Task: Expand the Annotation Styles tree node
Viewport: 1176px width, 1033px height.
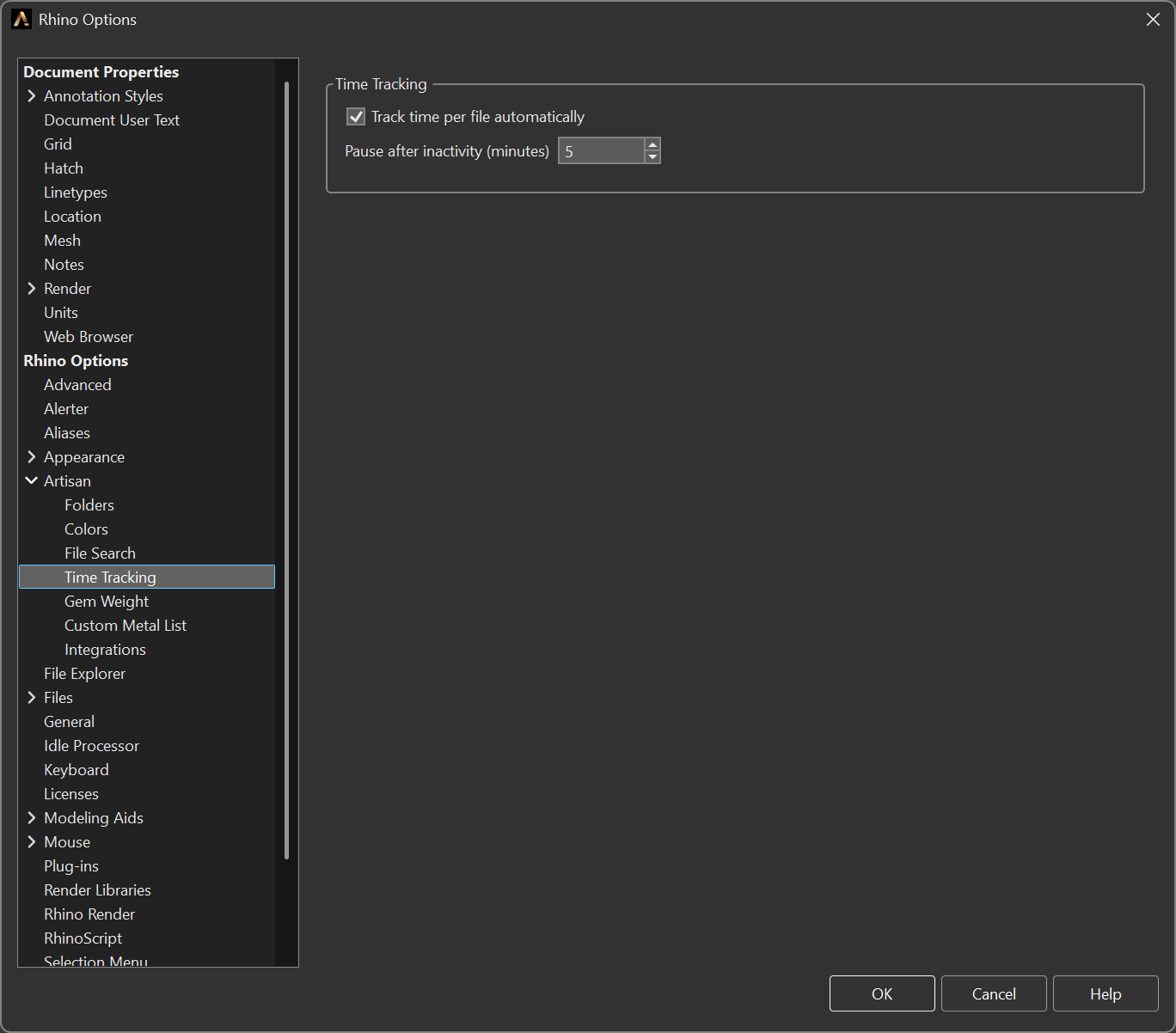Action: click(x=32, y=96)
